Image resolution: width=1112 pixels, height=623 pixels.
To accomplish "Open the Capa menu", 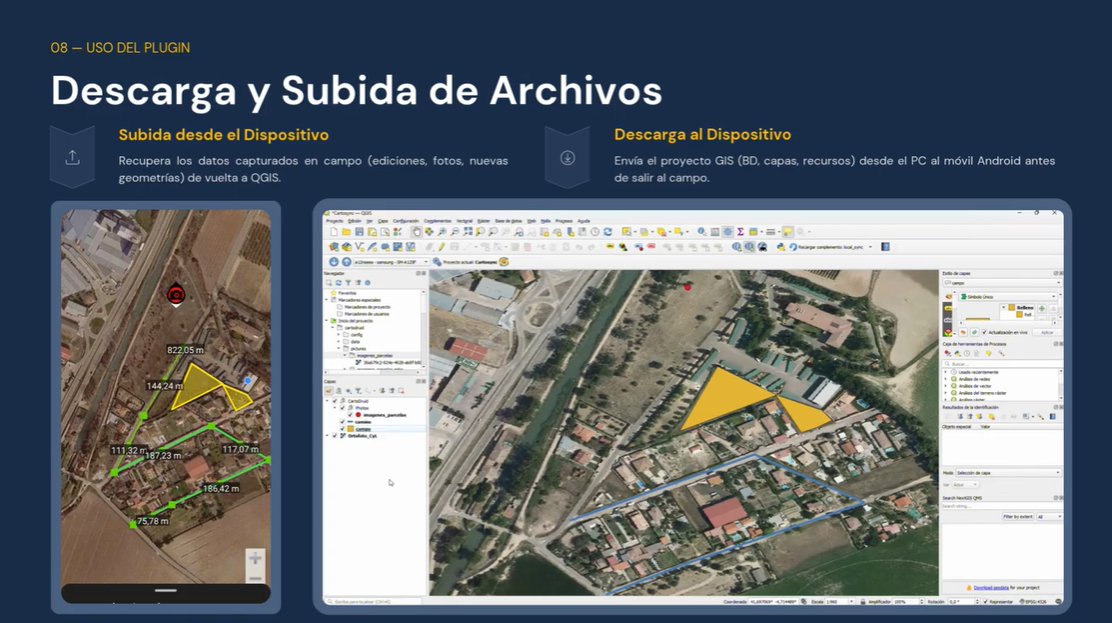I will [383, 221].
